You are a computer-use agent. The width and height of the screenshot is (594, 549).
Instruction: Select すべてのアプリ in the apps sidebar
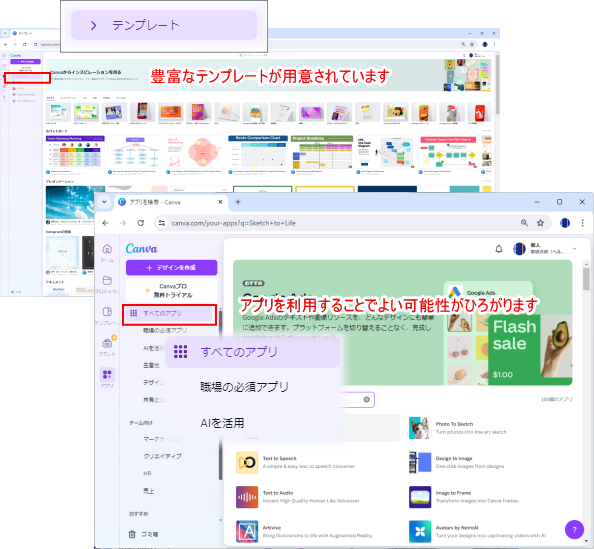(169, 313)
